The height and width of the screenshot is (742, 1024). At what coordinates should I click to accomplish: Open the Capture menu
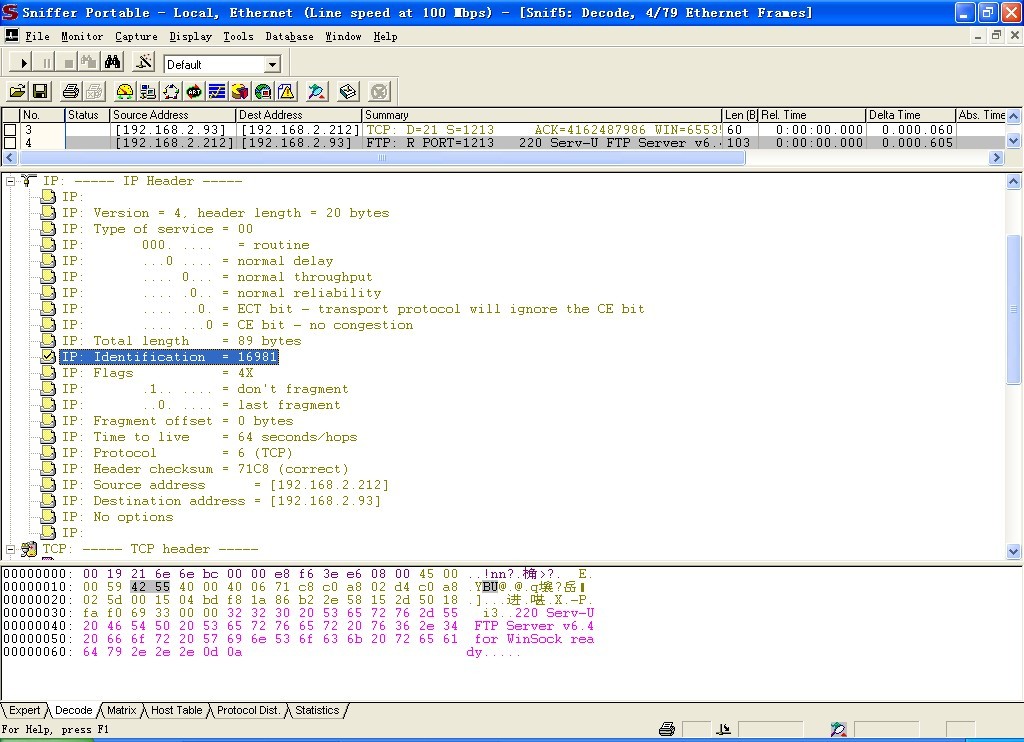pos(136,36)
